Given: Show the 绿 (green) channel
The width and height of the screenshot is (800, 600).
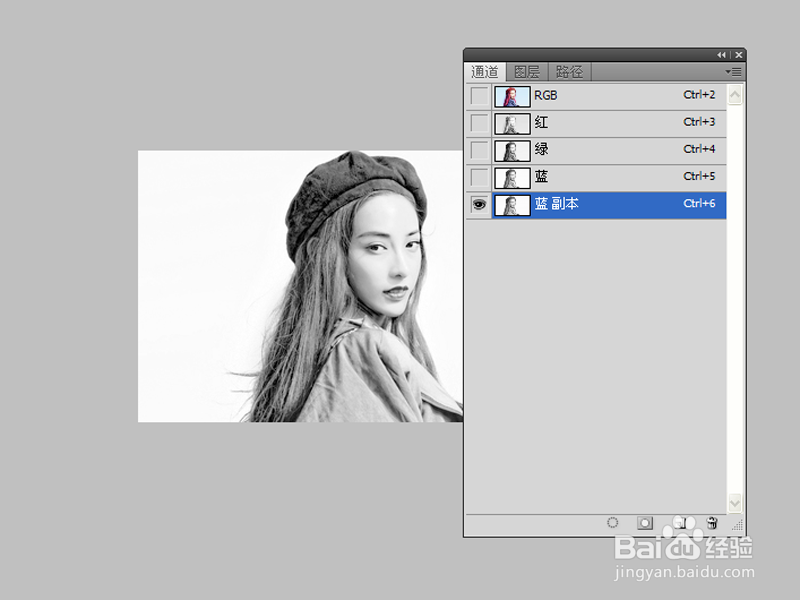Looking at the screenshot, I should tap(479, 150).
